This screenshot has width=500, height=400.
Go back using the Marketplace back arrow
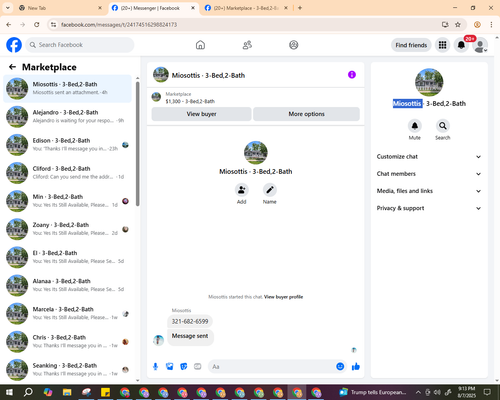pos(12,67)
